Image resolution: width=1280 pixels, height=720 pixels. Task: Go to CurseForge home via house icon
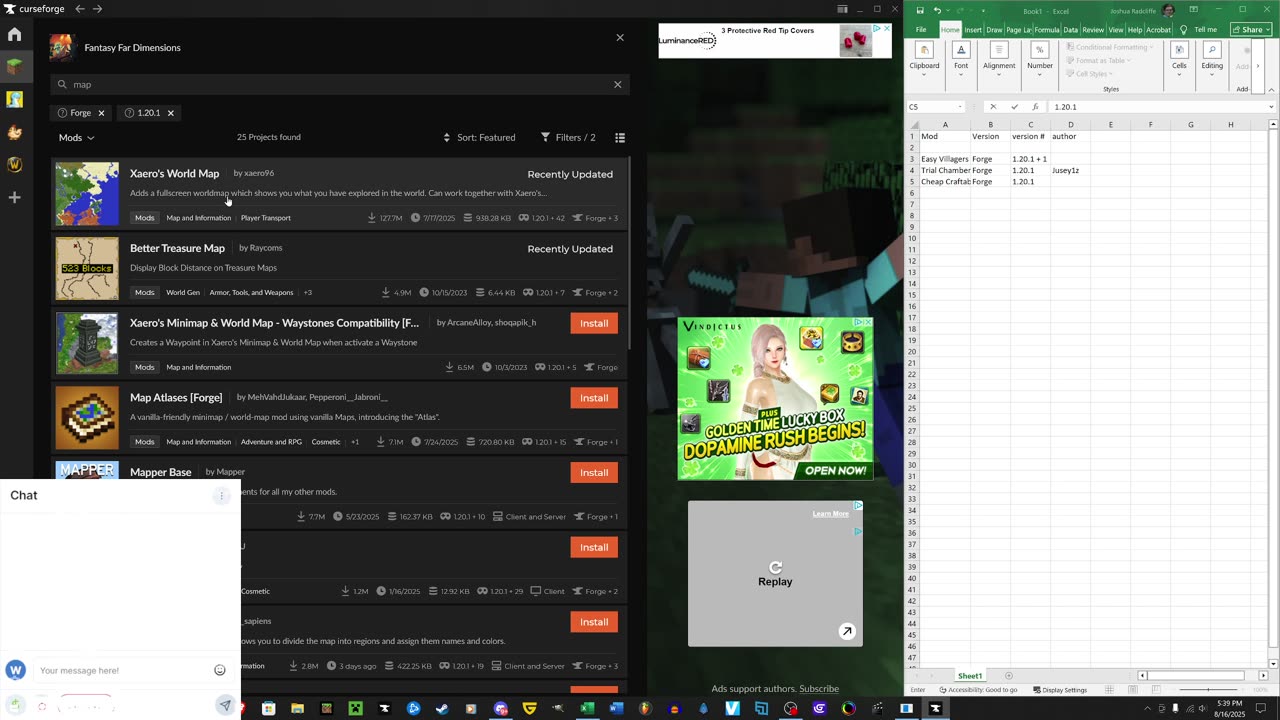[15, 35]
